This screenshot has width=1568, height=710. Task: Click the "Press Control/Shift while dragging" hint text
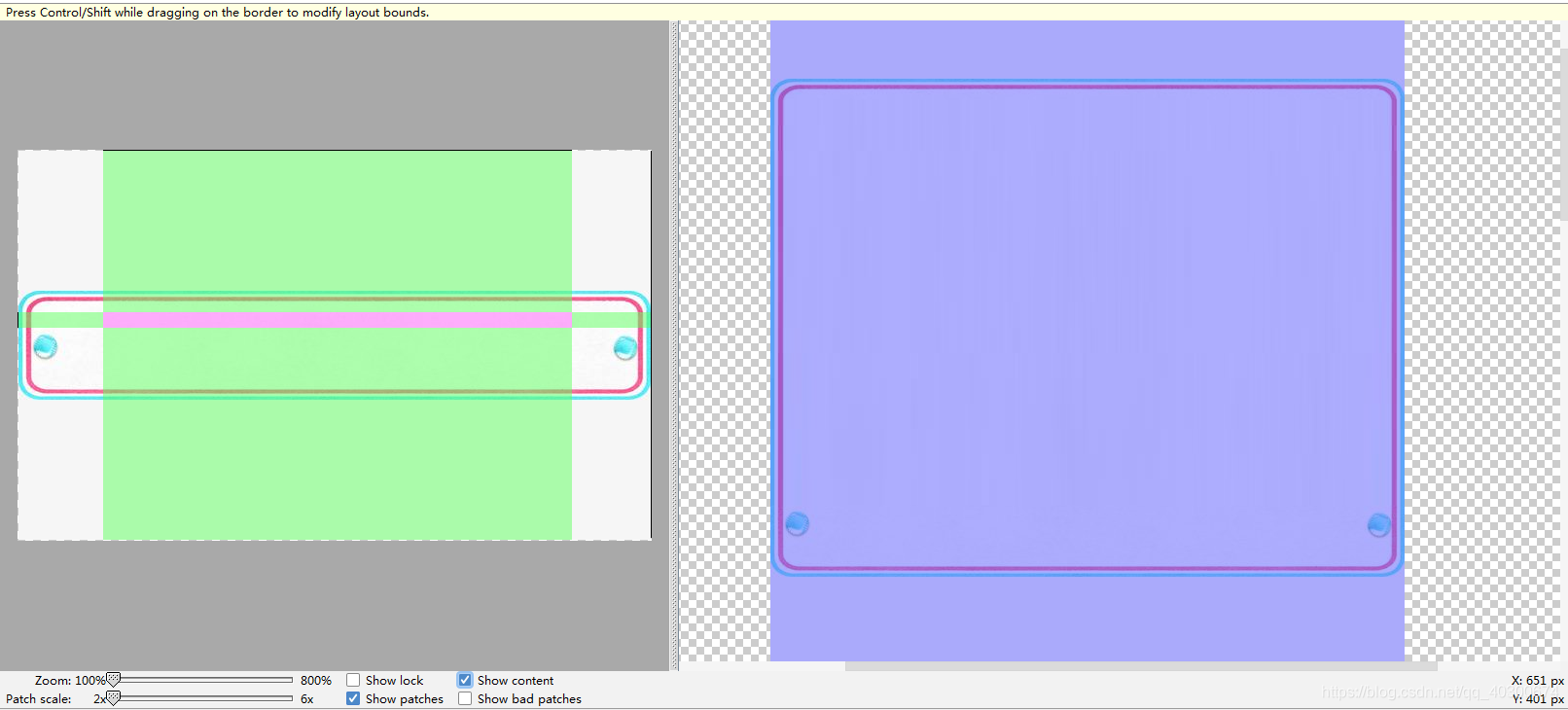[x=218, y=13]
